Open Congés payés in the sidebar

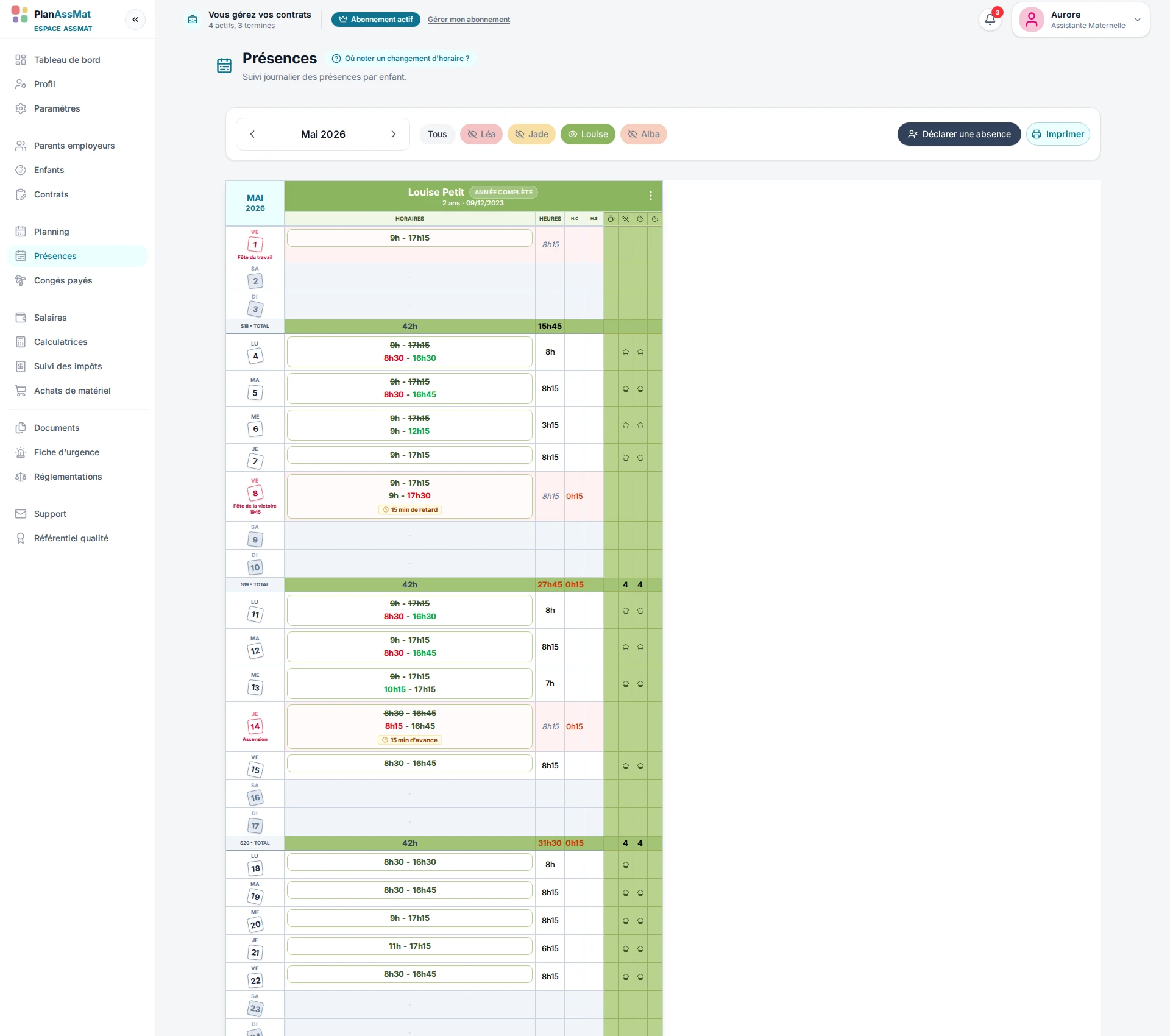tap(77, 280)
